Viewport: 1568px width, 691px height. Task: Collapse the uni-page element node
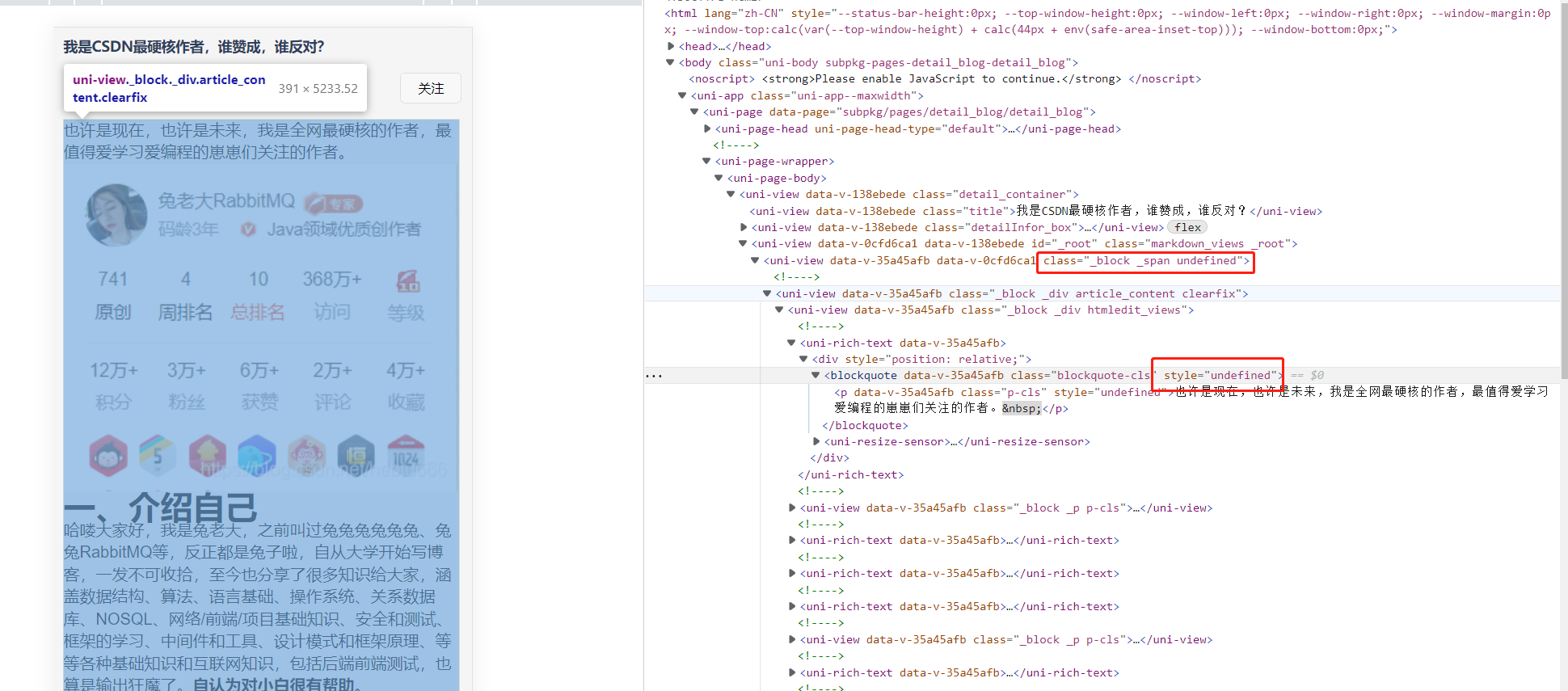(695, 112)
